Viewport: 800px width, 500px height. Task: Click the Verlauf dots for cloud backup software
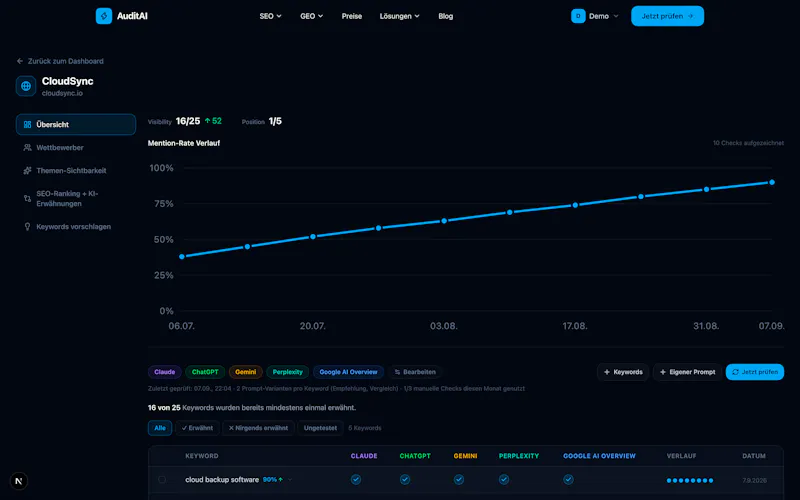[690, 480]
